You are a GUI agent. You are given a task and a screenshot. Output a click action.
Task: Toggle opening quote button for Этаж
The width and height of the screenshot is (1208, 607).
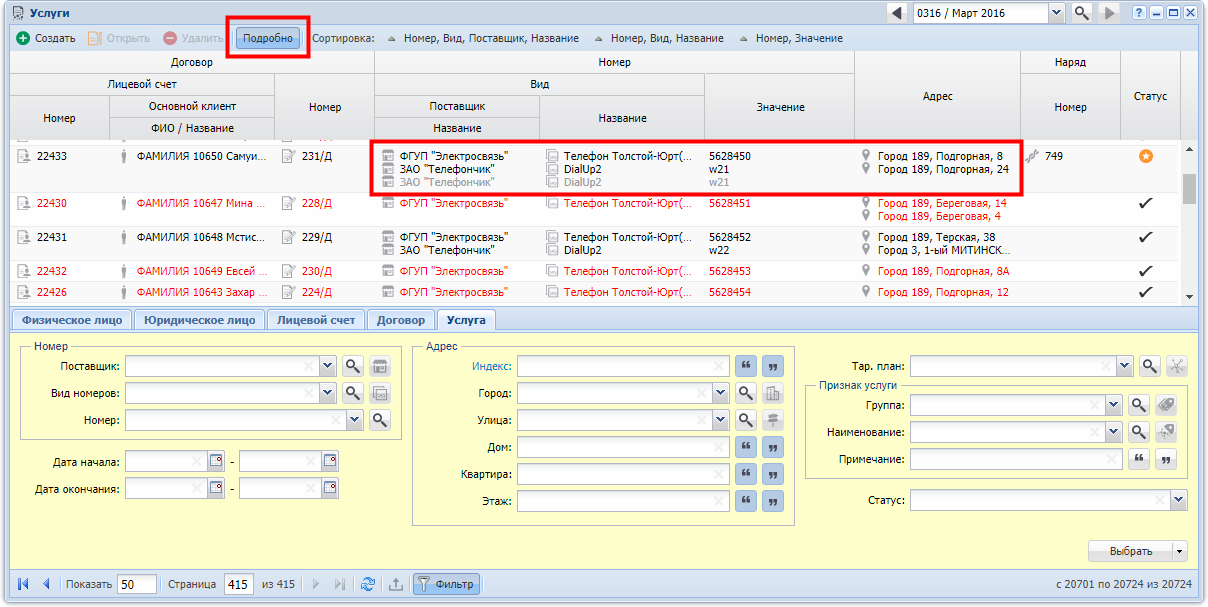tap(746, 501)
